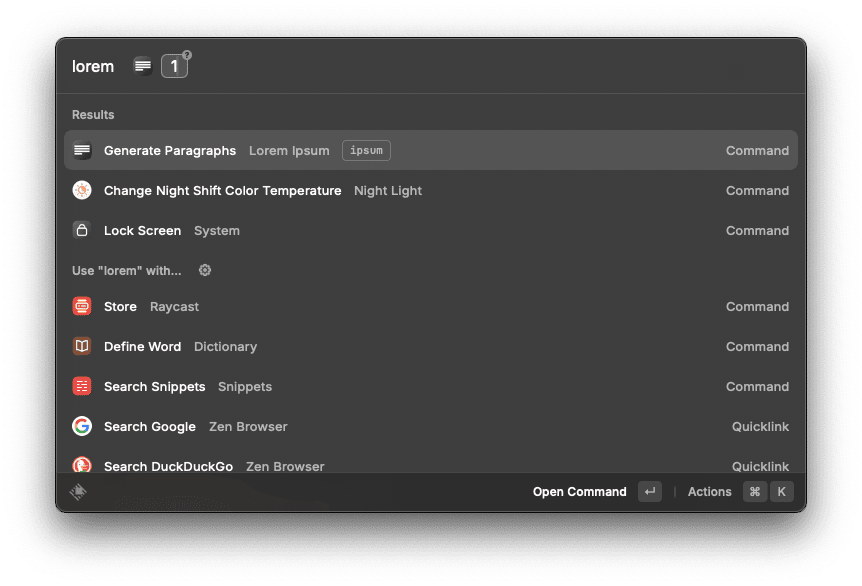Click the Define Word dictionary icon
This screenshot has height=586, width=862.
[82, 346]
